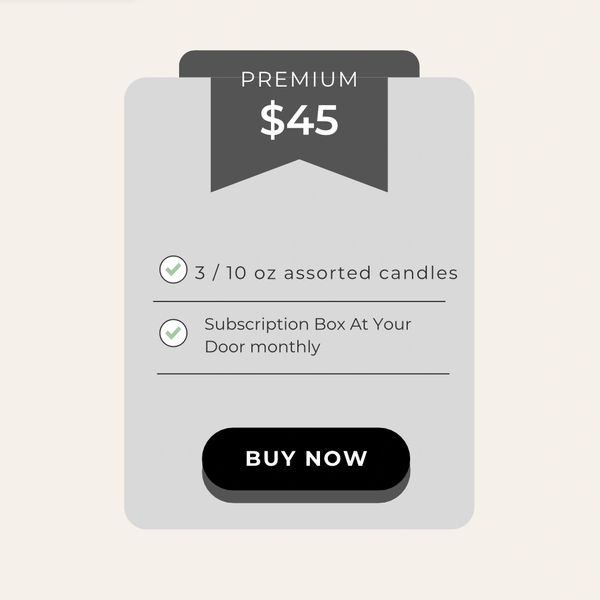600x600 pixels.
Task: Click the word 'assorted' in the first feature
Action: coord(327,273)
